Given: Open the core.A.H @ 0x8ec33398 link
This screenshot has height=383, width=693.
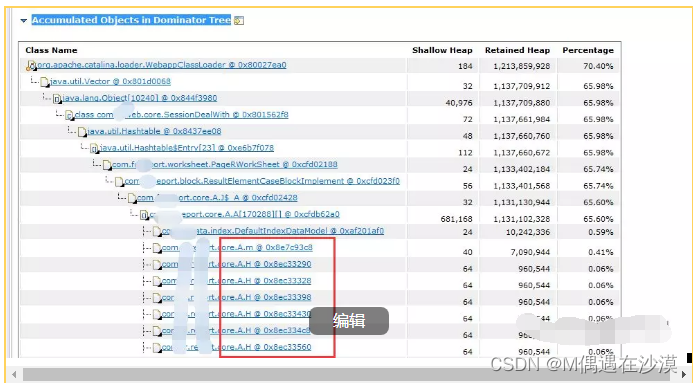Looking at the screenshot, I should (x=236, y=297).
